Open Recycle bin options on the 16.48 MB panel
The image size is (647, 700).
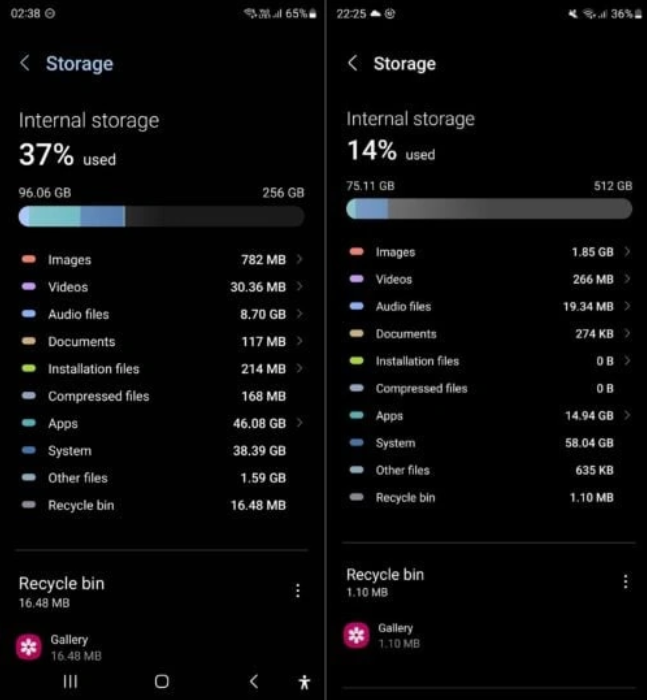pos(298,591)
